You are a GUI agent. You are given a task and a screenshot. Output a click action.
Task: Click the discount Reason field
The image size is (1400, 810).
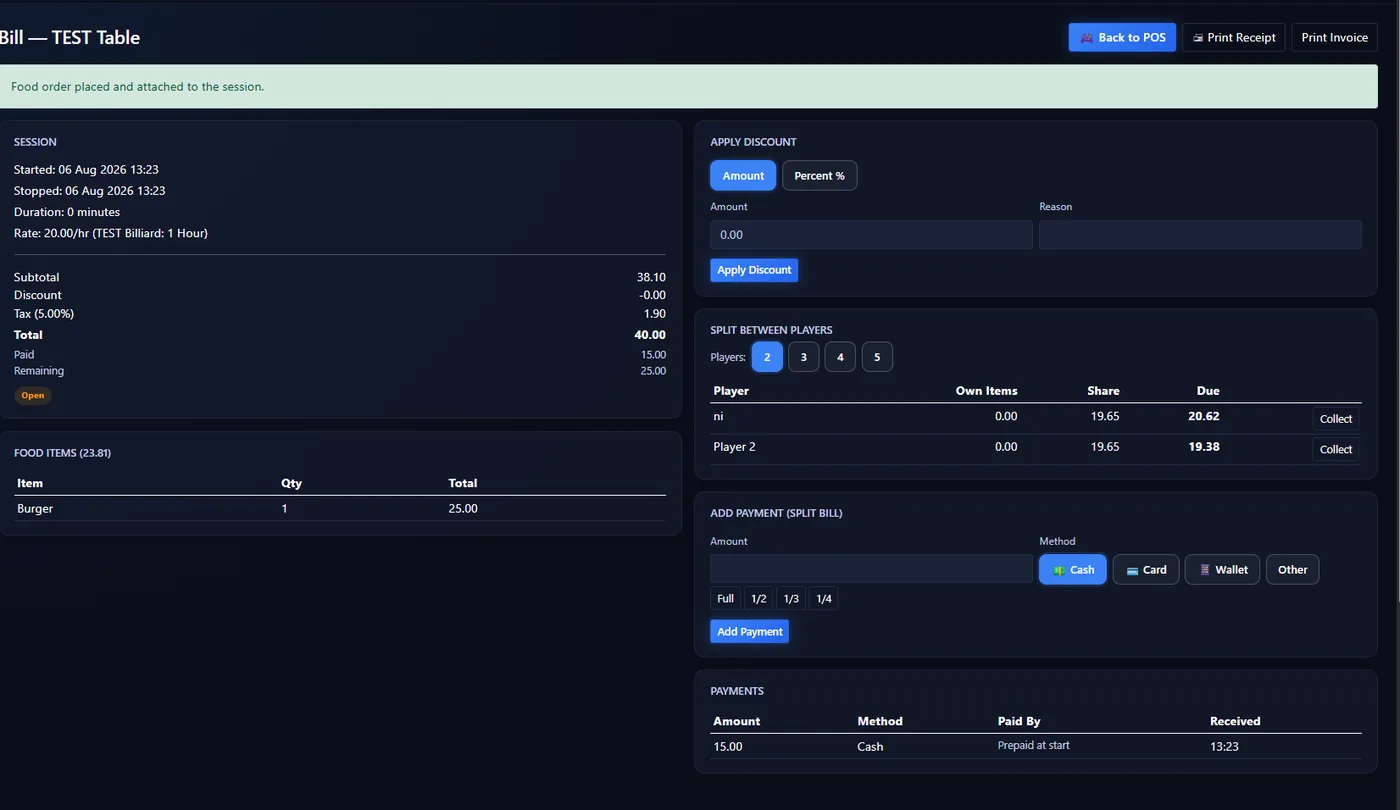click(x=1200, y=235)
